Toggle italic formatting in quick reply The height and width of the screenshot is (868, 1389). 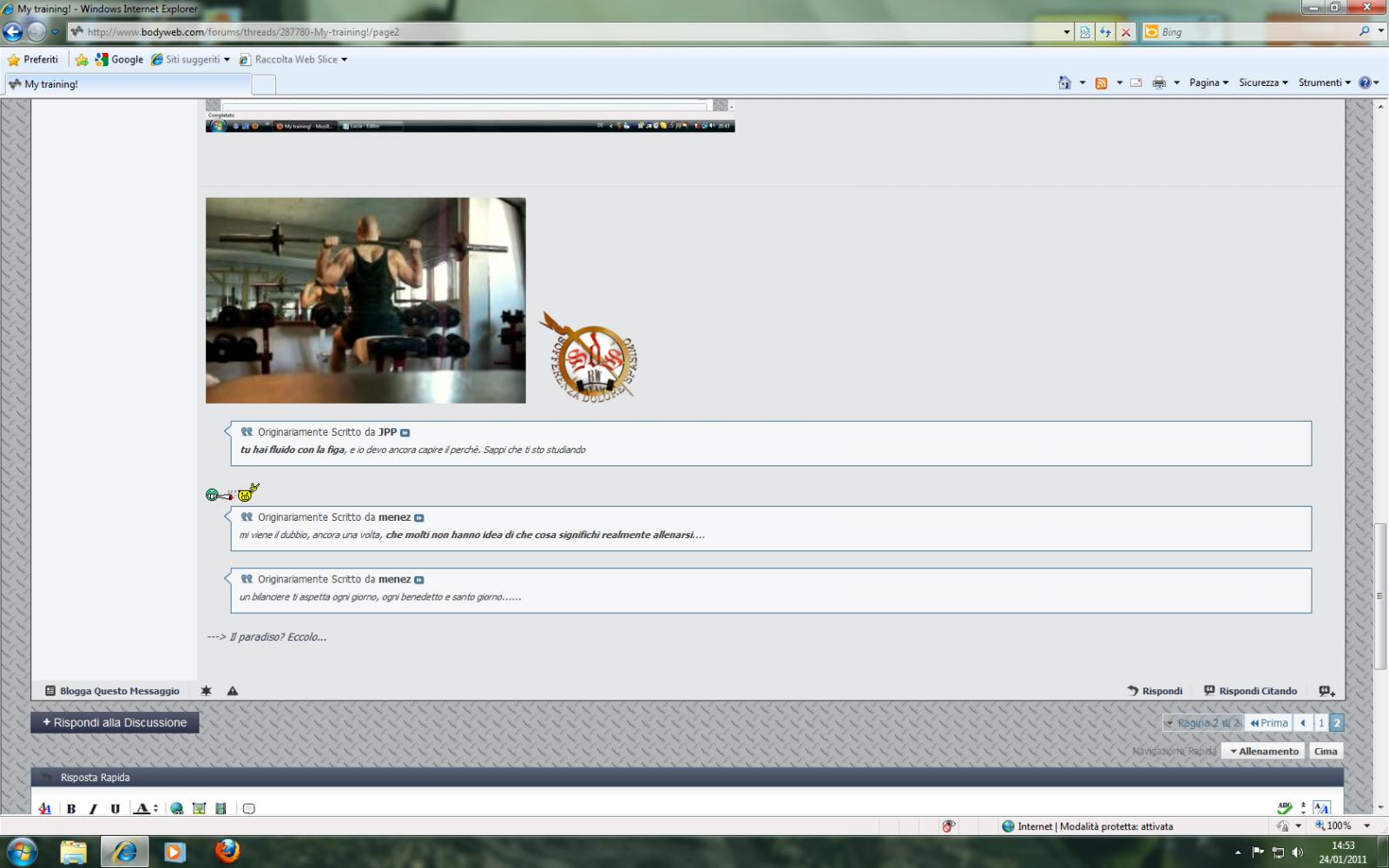93,808
